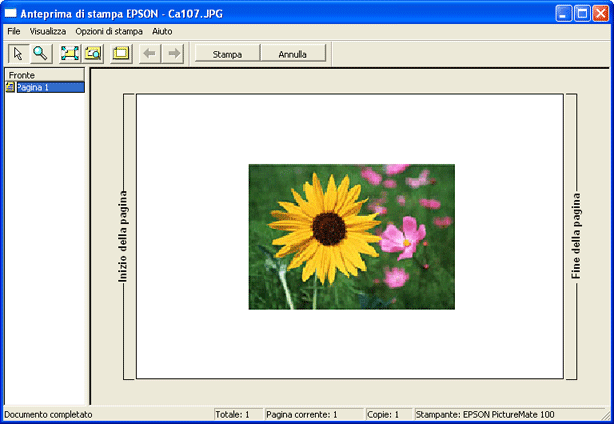Viewport: 614px width, 424px height.
Task: Click the sunflower image in the preview
Action: coord(351,237)
